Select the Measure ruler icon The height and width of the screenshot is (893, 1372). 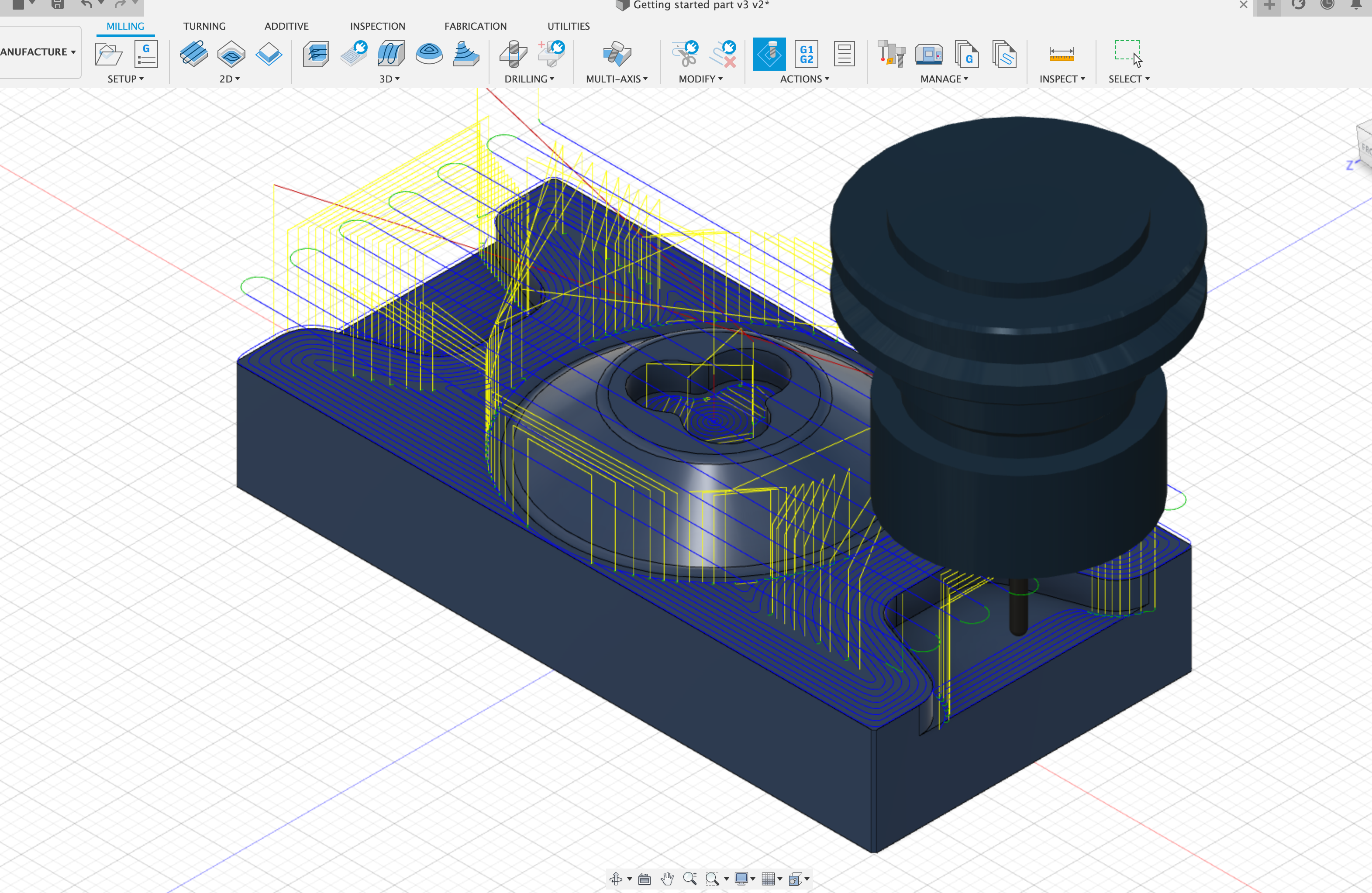(1061, 54)
